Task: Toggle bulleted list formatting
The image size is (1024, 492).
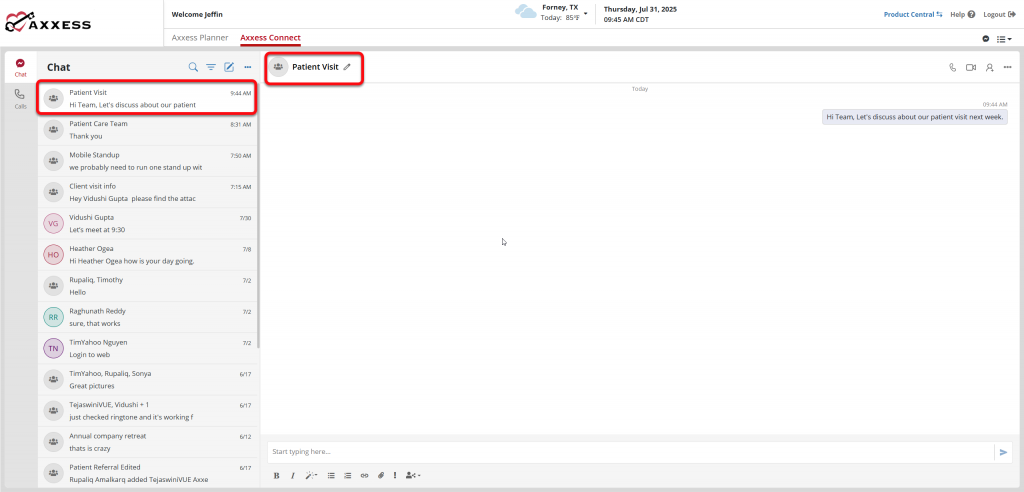Action: tap(331, 475)
